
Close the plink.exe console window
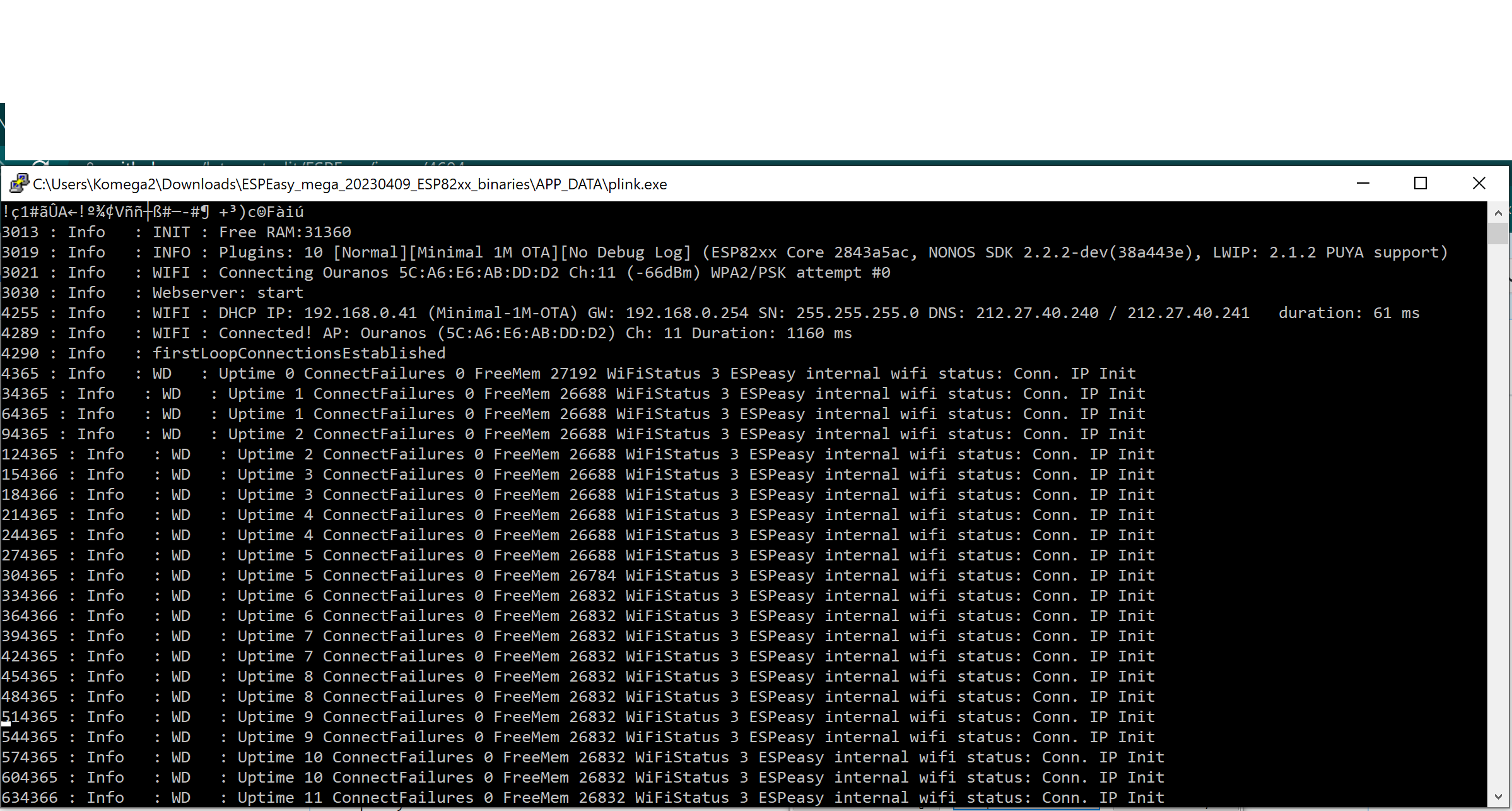tap(1479, 183)
